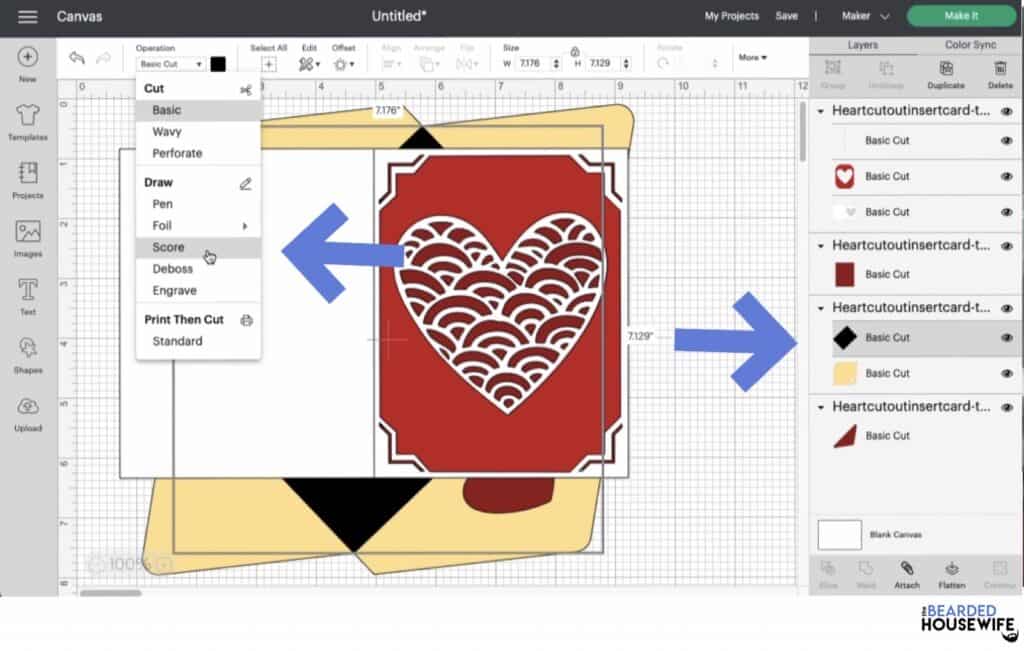Edit the width value field
This screenshot has width=1024, height=651.
pyautogui.click(x=531, y=61)
